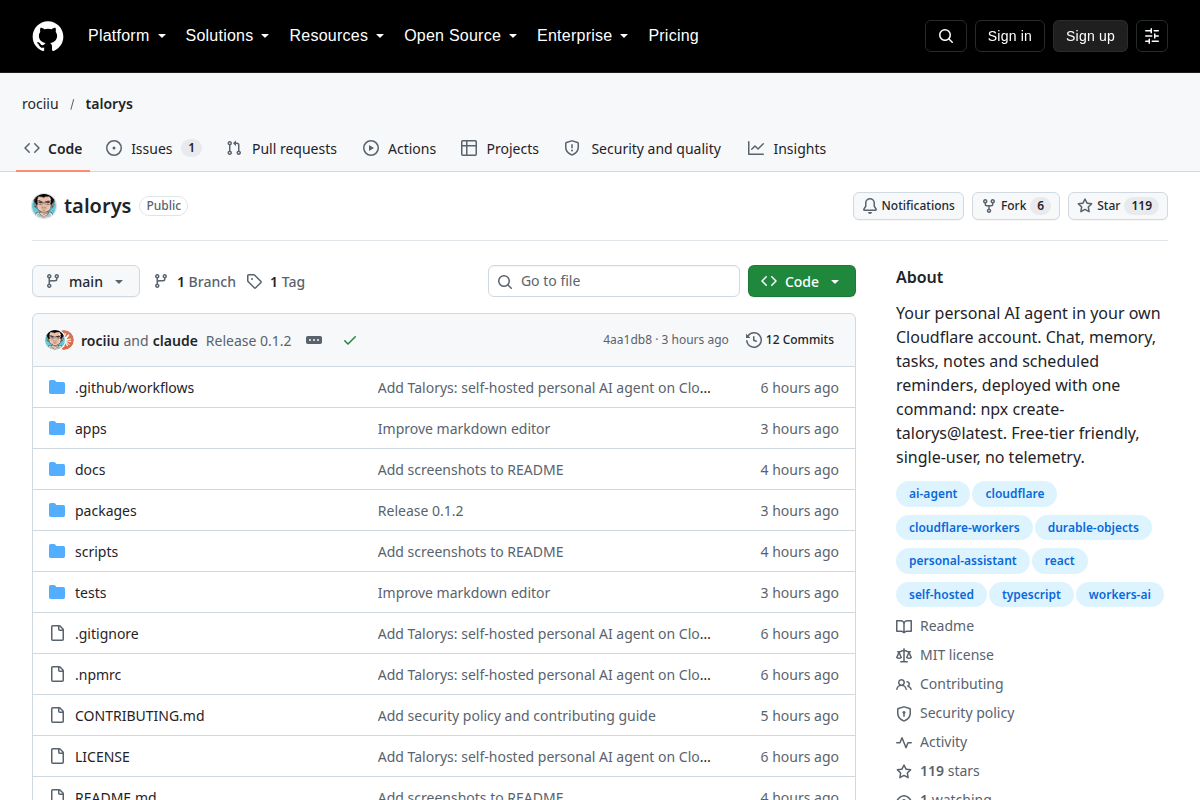
Task: Click the .npmrc file icon
Action: tap(57, 675)
